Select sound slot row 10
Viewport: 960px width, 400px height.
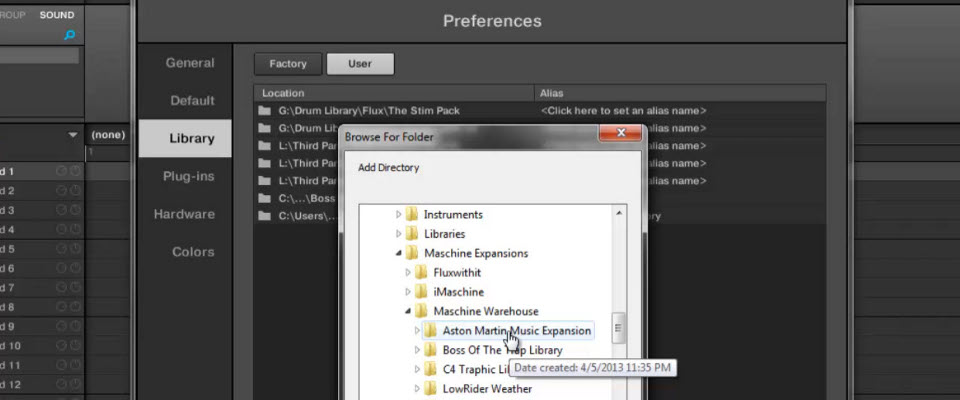click(42, 346)
